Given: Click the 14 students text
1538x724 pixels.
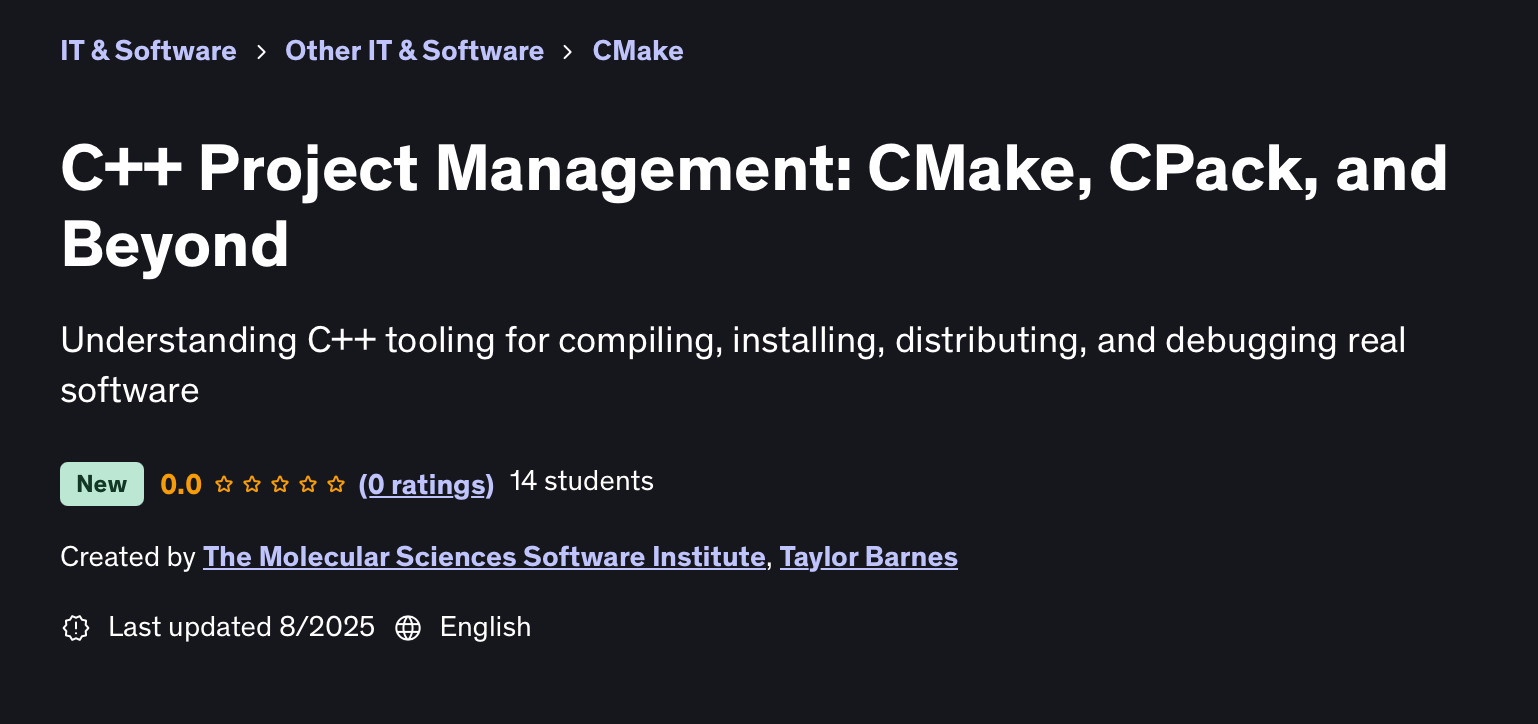Looking at the screenshot, I should coord(582,482).
